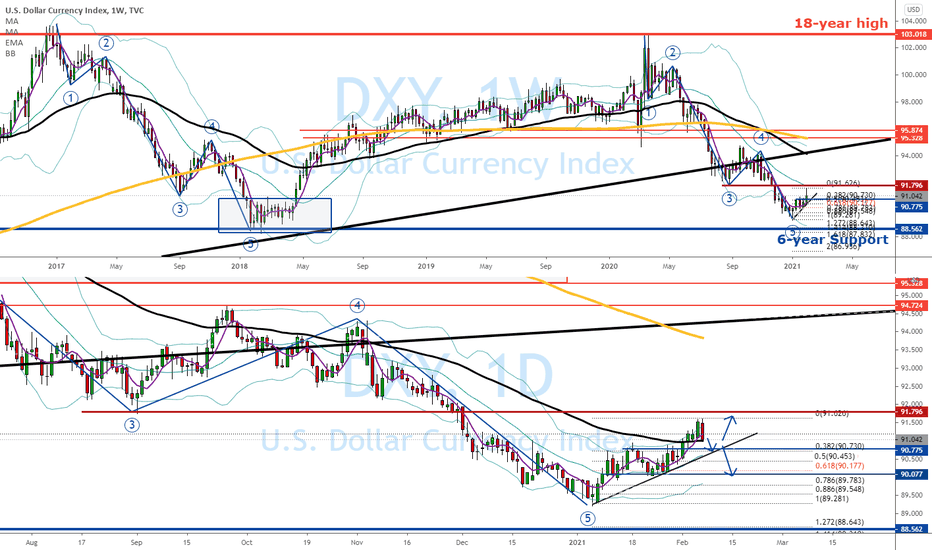This screenshot has height=550, width=932.
Task: Click the 89.000 price axis value
Action: tap(914, 514)
